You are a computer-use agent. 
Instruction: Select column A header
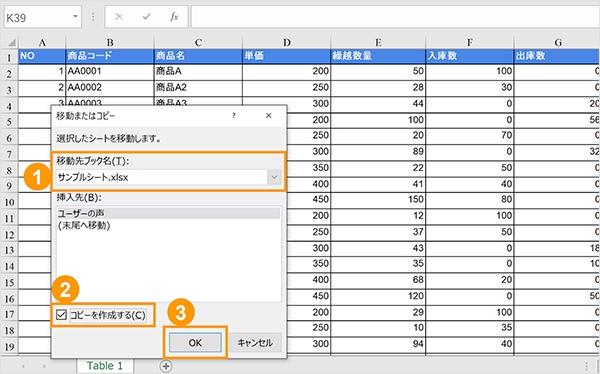[x=42, y=42]
